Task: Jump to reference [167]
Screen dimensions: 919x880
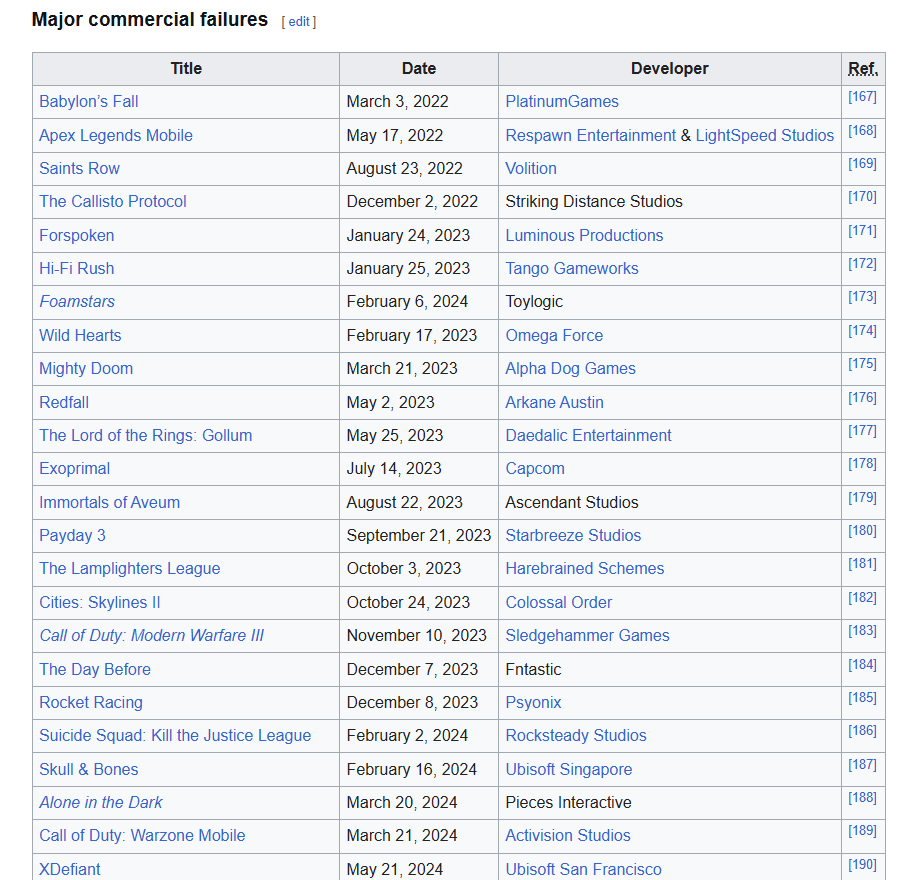Action: coord(862,97)
